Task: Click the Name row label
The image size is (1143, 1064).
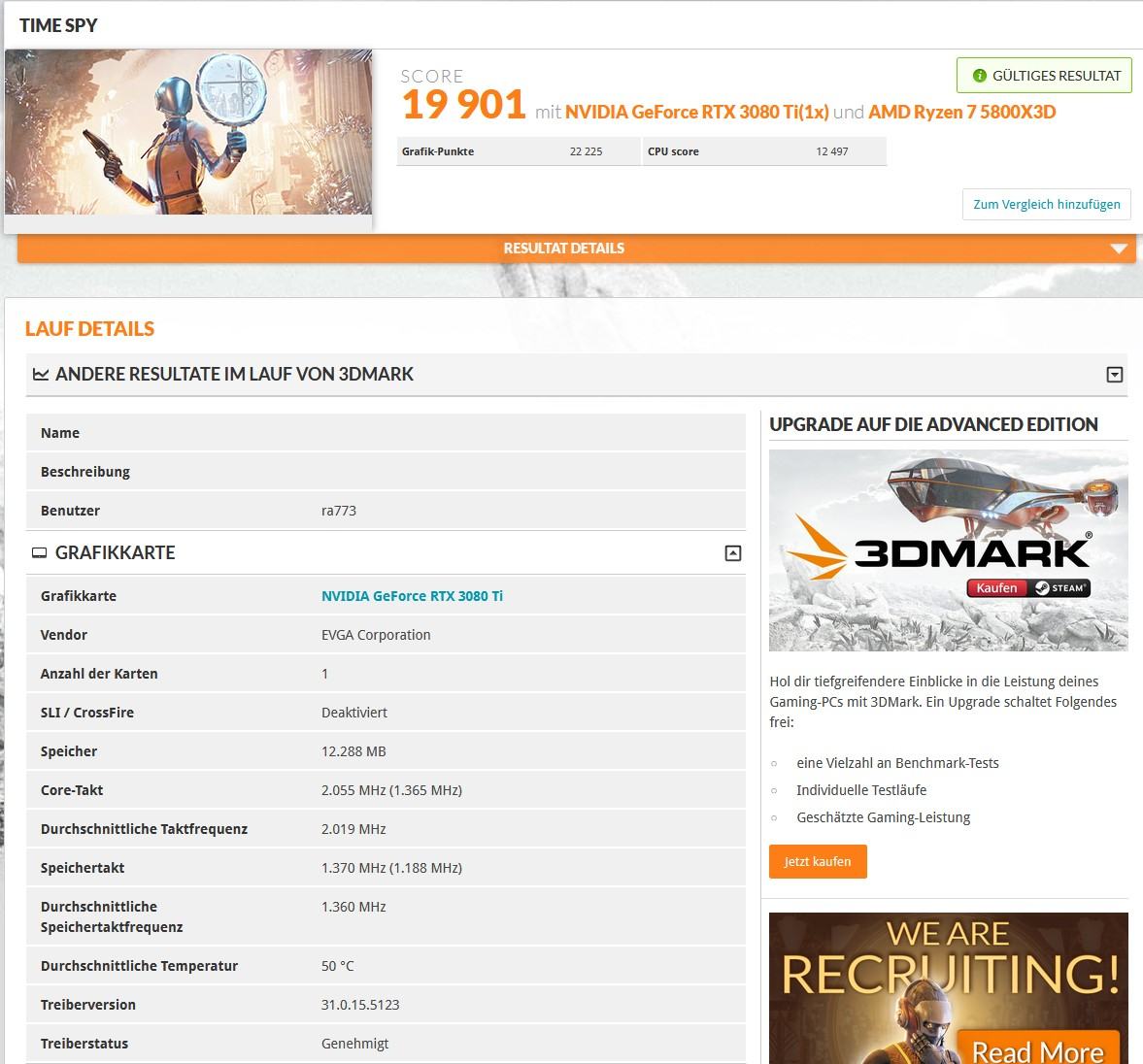Action: click(x=60, y=433)
